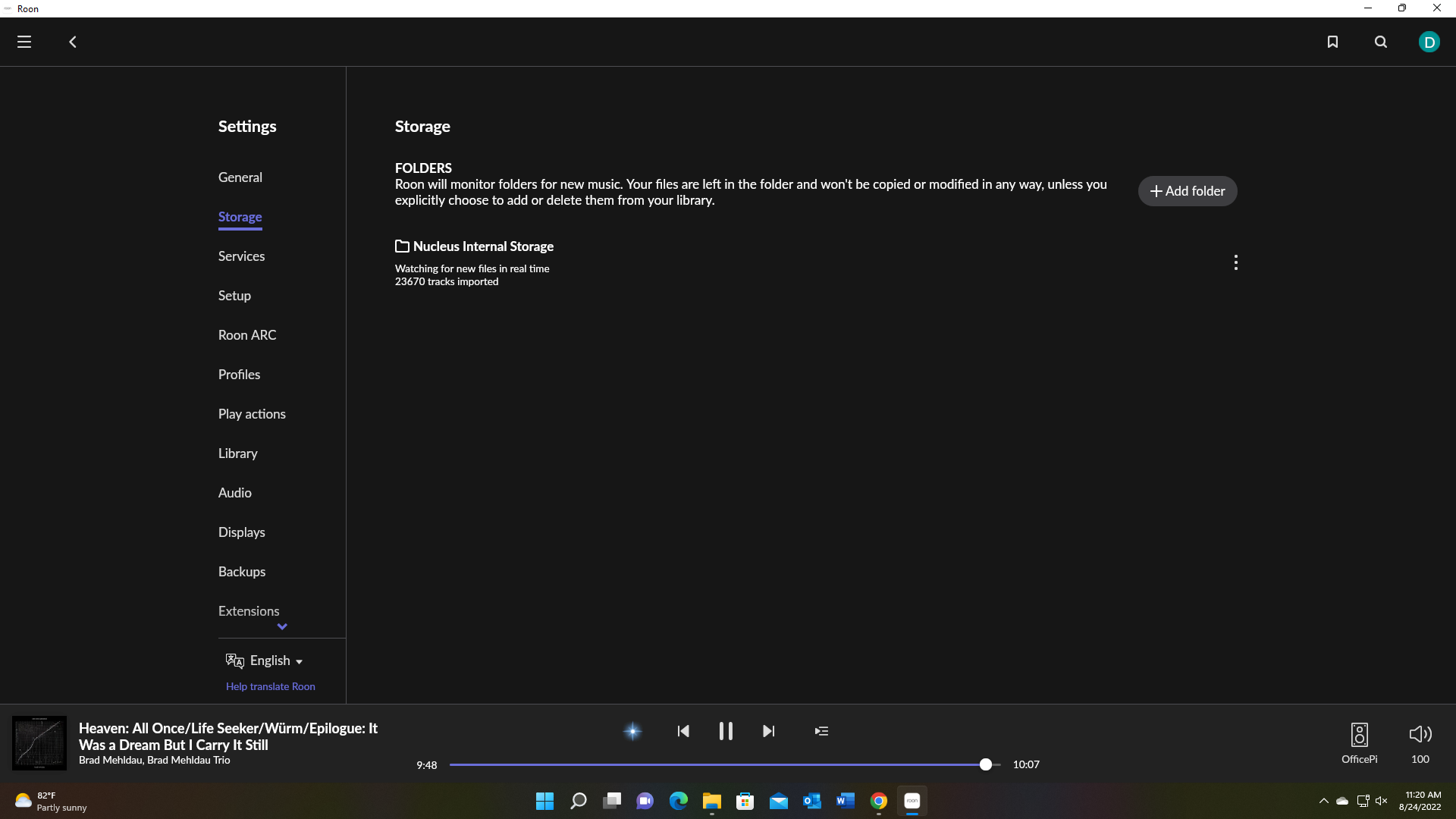Open Microsoft Store from the taskbar
Viewport: 1456px width, 819px height.
tap(745, 801)
